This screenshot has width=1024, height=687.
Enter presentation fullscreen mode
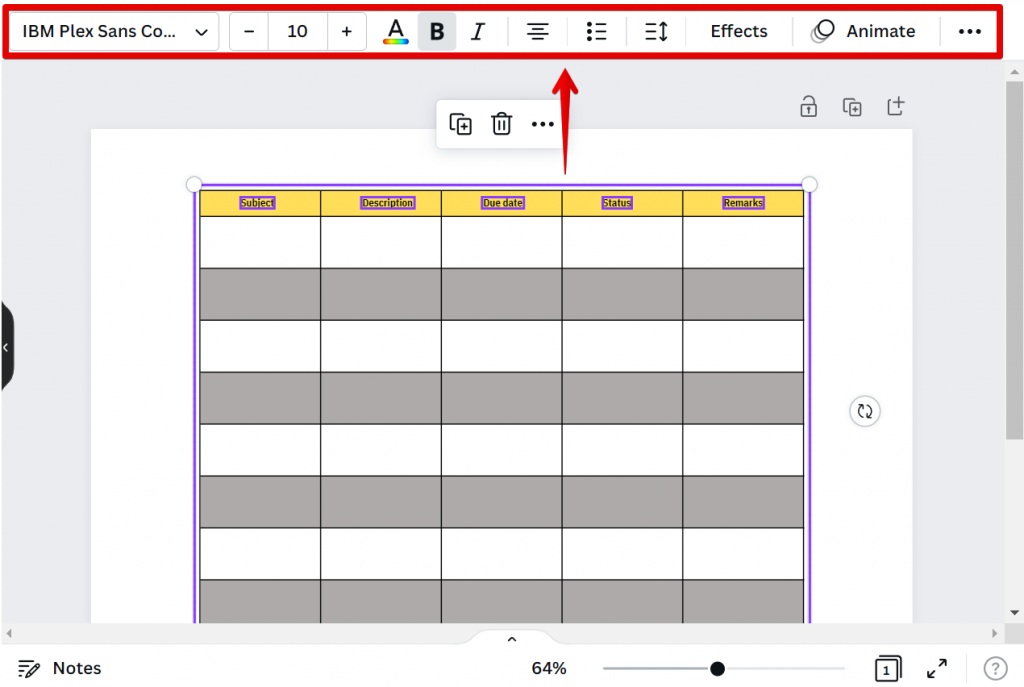point(936,668)
